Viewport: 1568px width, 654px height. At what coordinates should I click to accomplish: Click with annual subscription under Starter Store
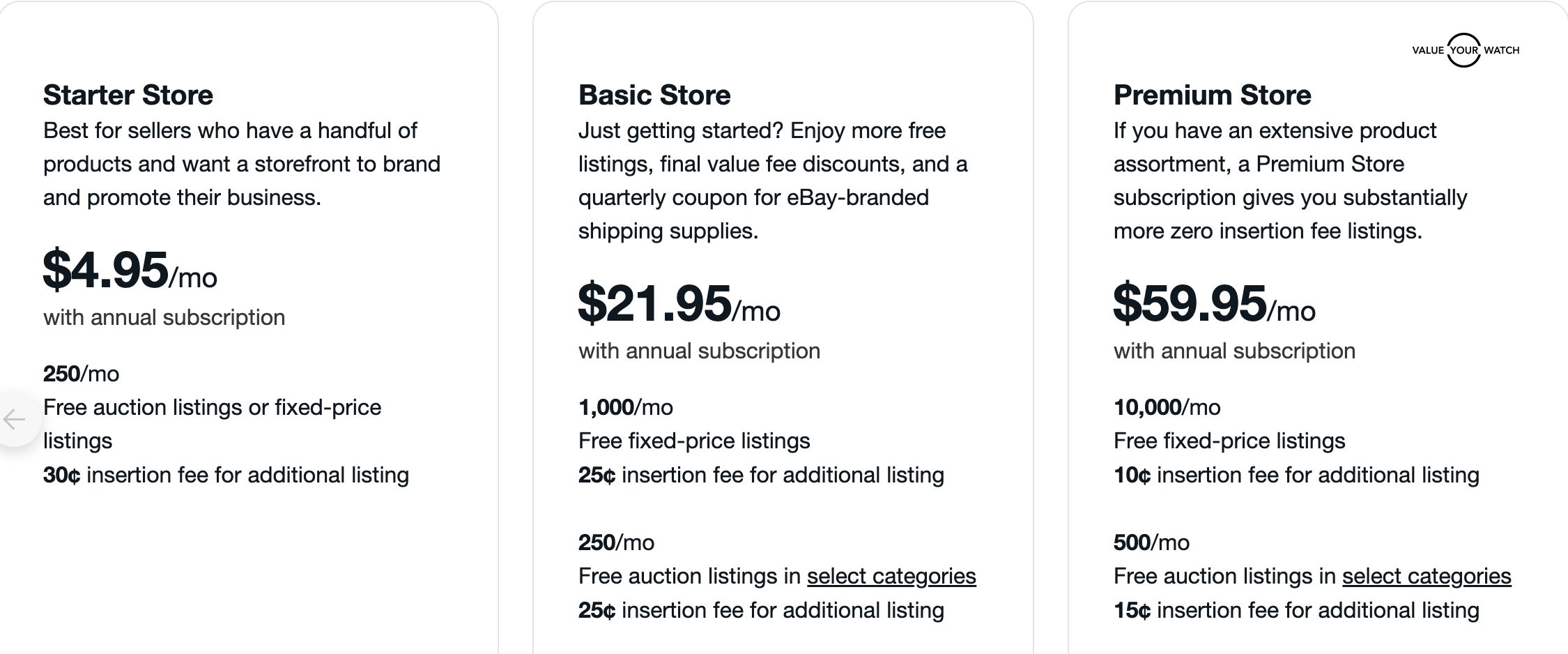164,317
